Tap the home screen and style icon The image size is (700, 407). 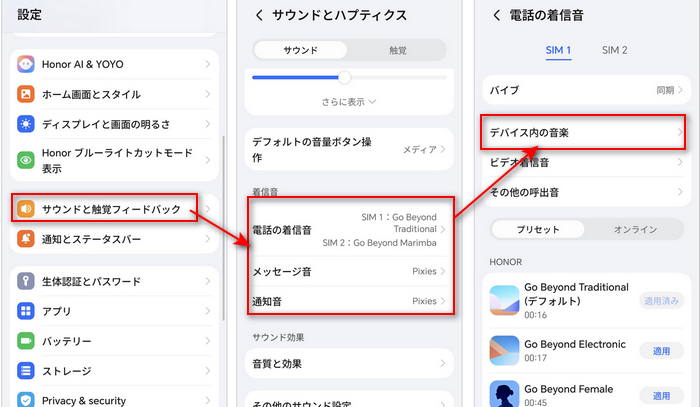[26, 94]
